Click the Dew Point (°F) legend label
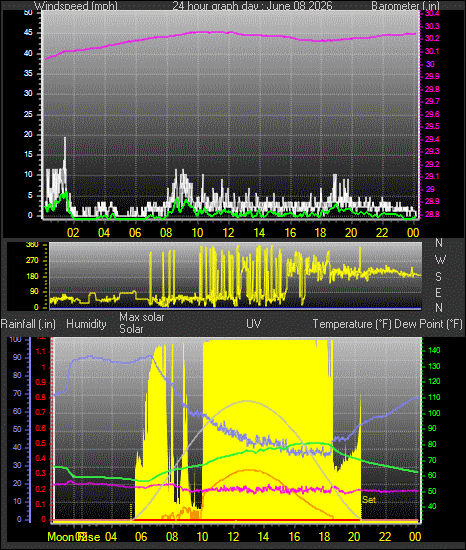Image resolution: width=466 pixels, height=550 pixels. (x=428, y=324)
